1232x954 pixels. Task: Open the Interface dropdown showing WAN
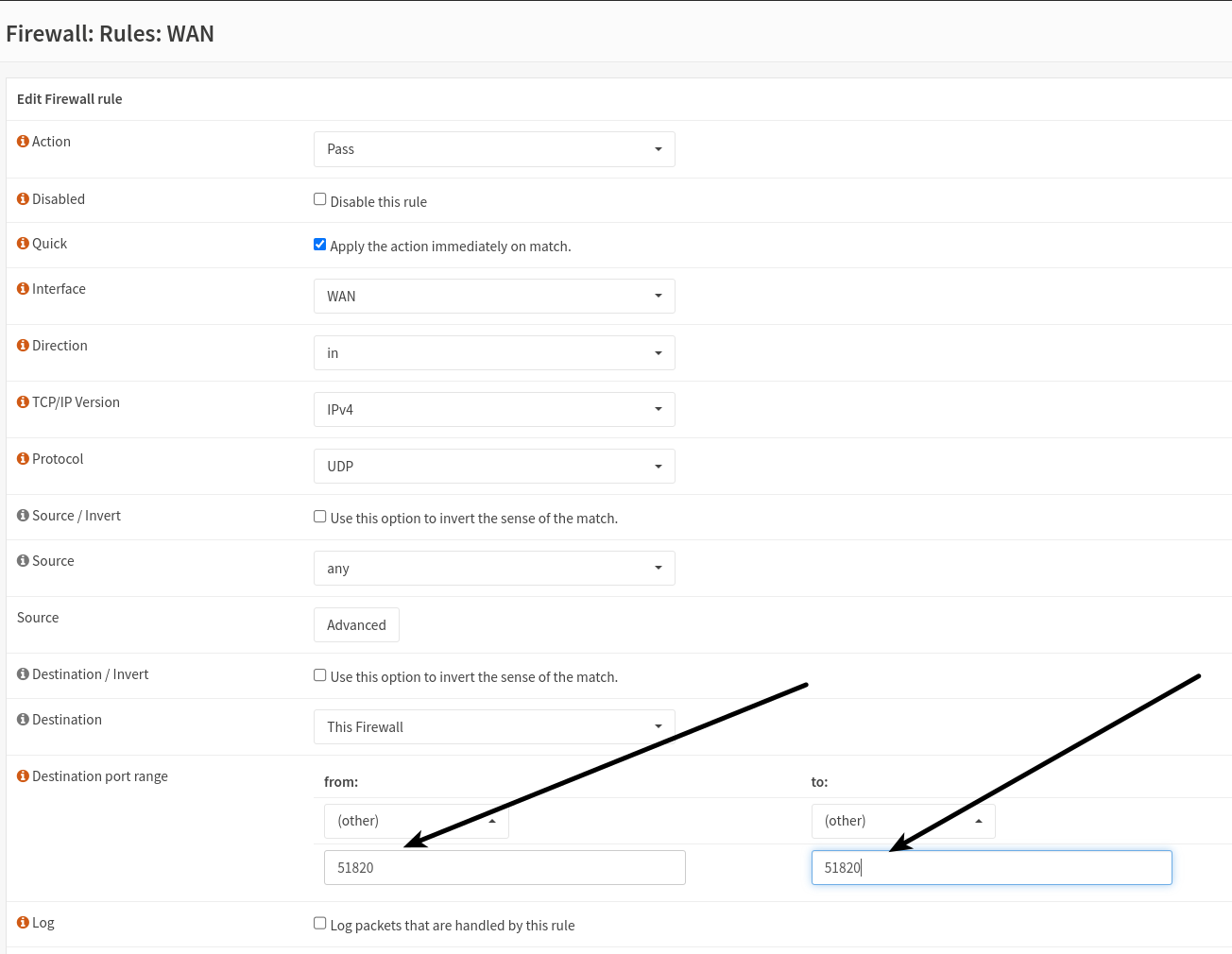coord(494,297)
